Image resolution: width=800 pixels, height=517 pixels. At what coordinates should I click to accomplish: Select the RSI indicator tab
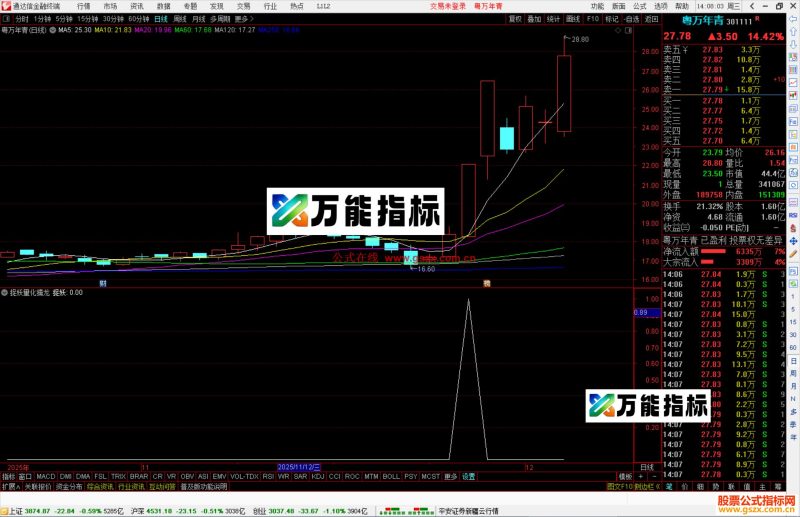coord(268,476)
